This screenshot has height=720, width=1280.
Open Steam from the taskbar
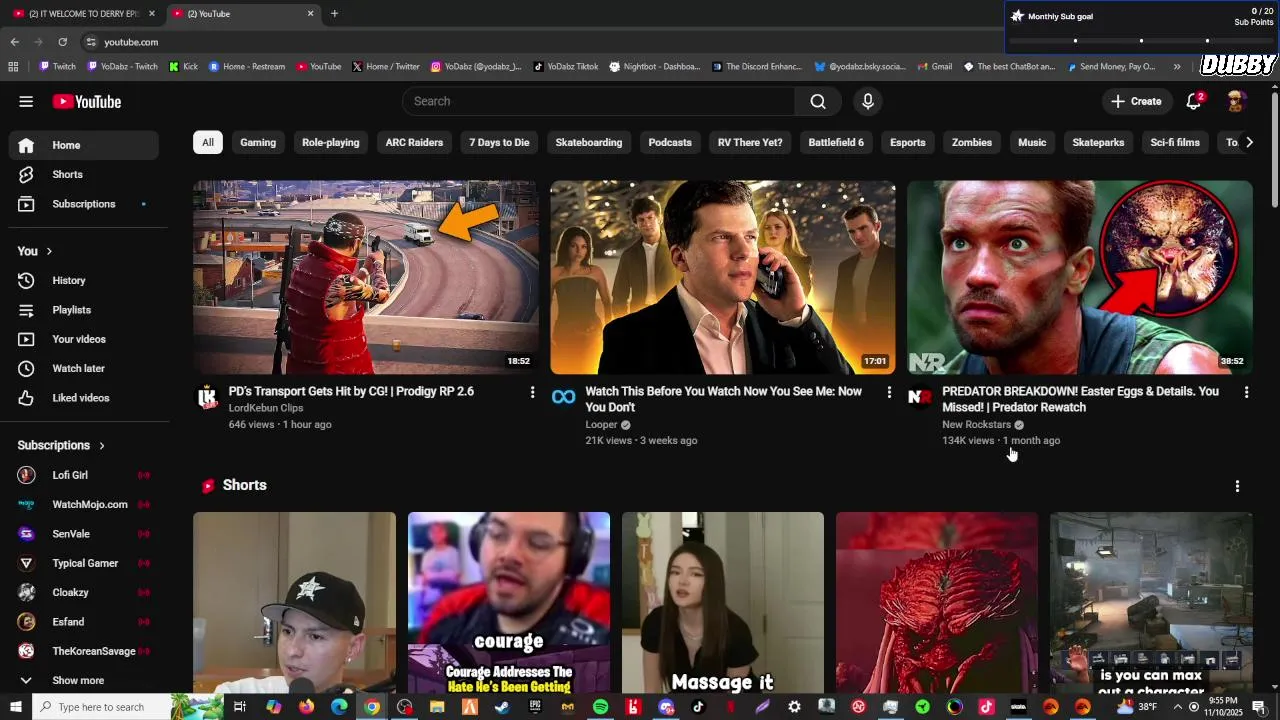click(x=502, y=707)
